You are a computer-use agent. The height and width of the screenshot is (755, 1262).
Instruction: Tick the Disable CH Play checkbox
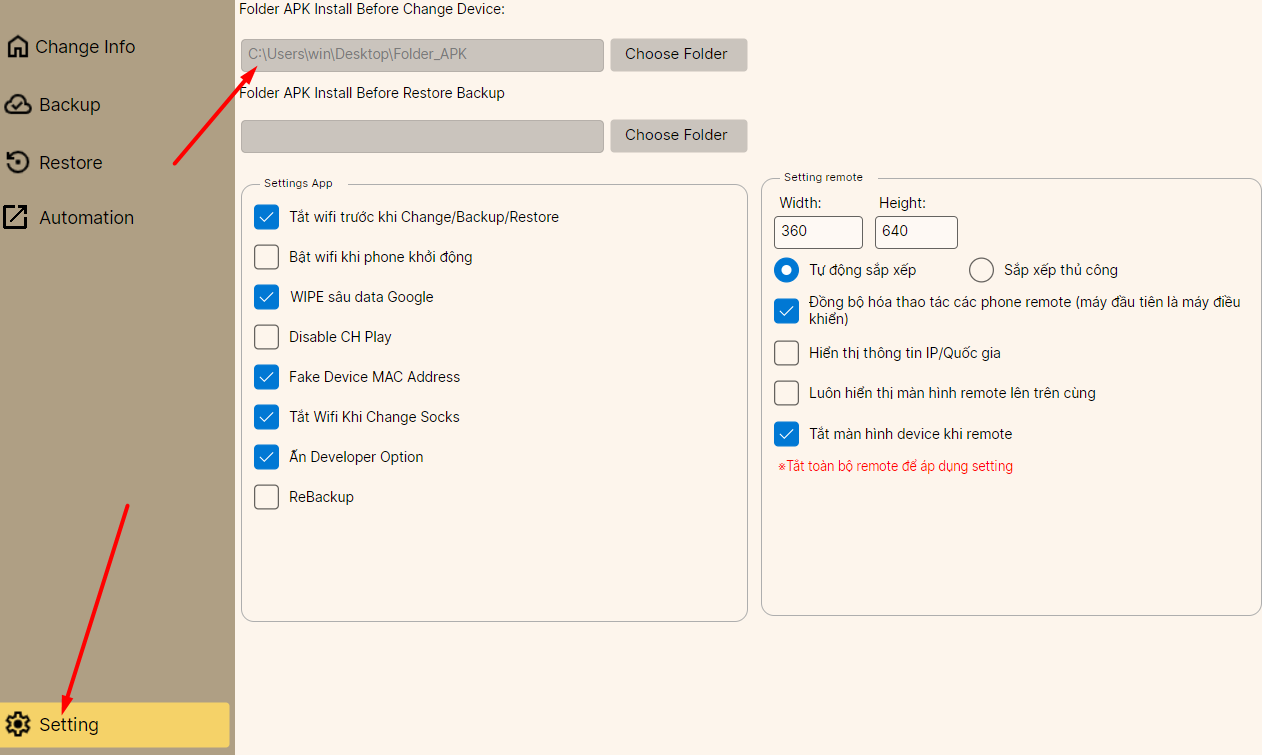266,337
